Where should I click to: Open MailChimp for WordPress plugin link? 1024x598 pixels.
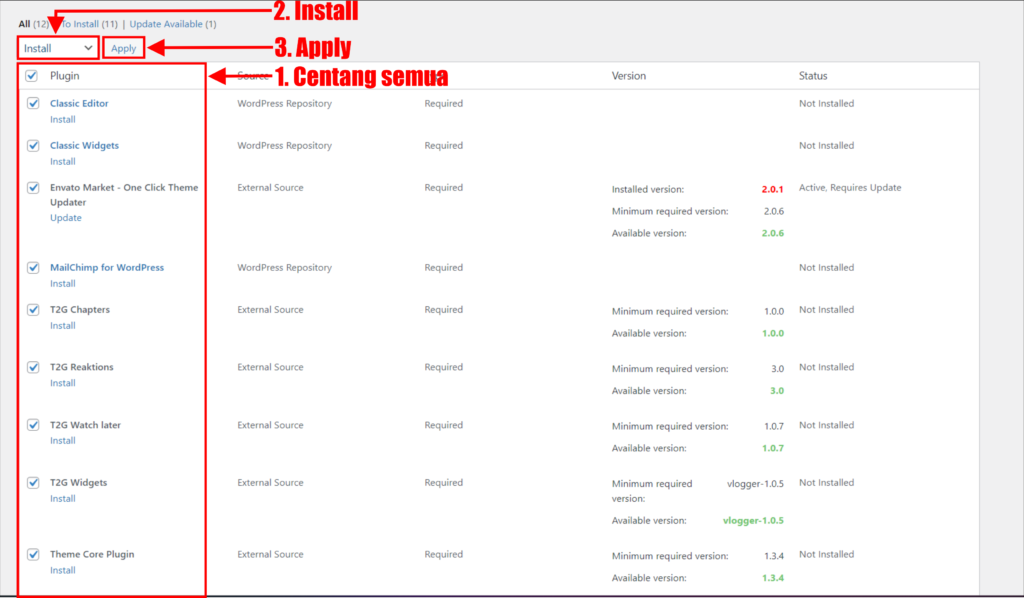tap(106, 267)
